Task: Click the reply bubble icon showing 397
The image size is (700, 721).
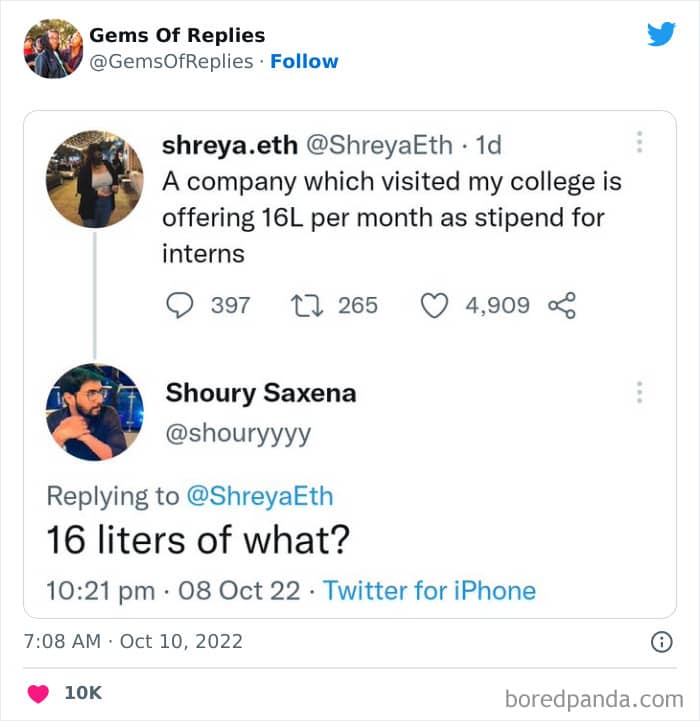Action: click(178, 305)
